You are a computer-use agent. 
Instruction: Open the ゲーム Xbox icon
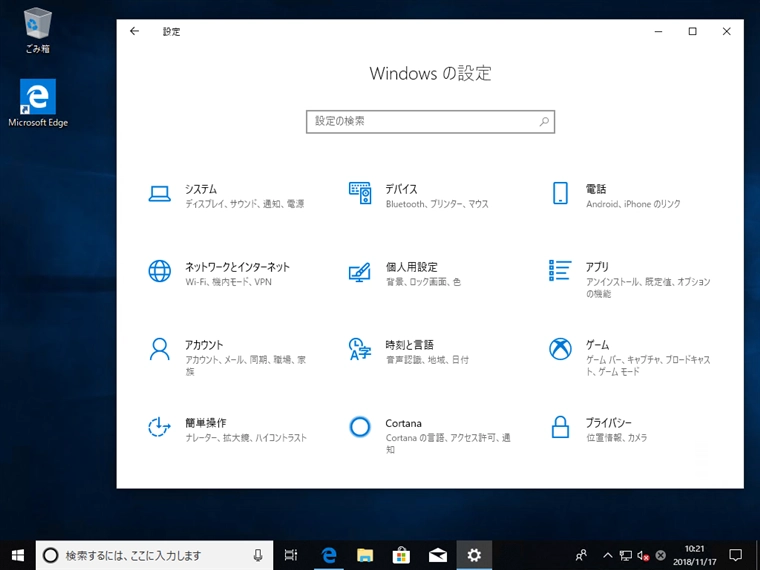click(560, 349)
